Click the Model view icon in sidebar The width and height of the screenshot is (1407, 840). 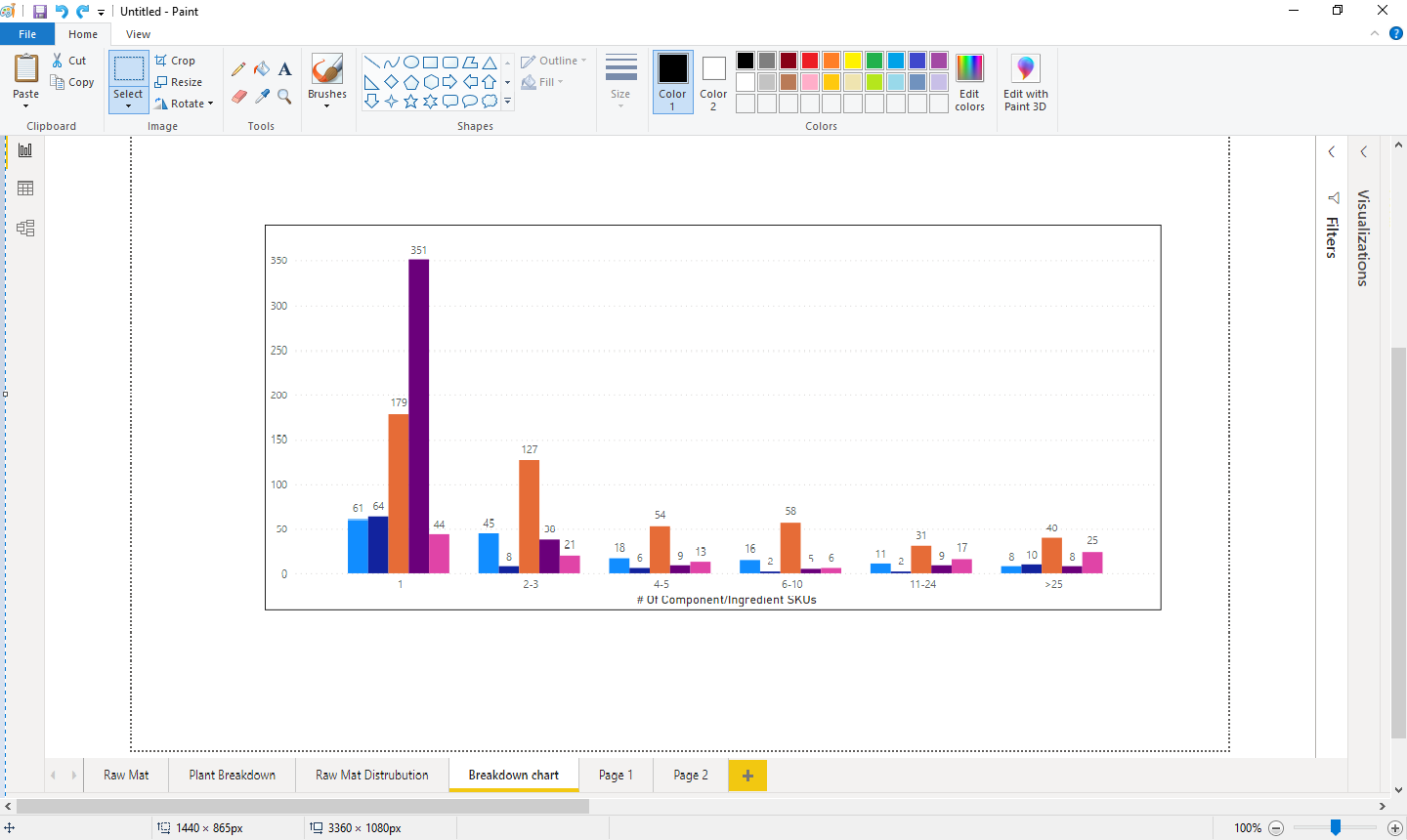tap(25, 228)
